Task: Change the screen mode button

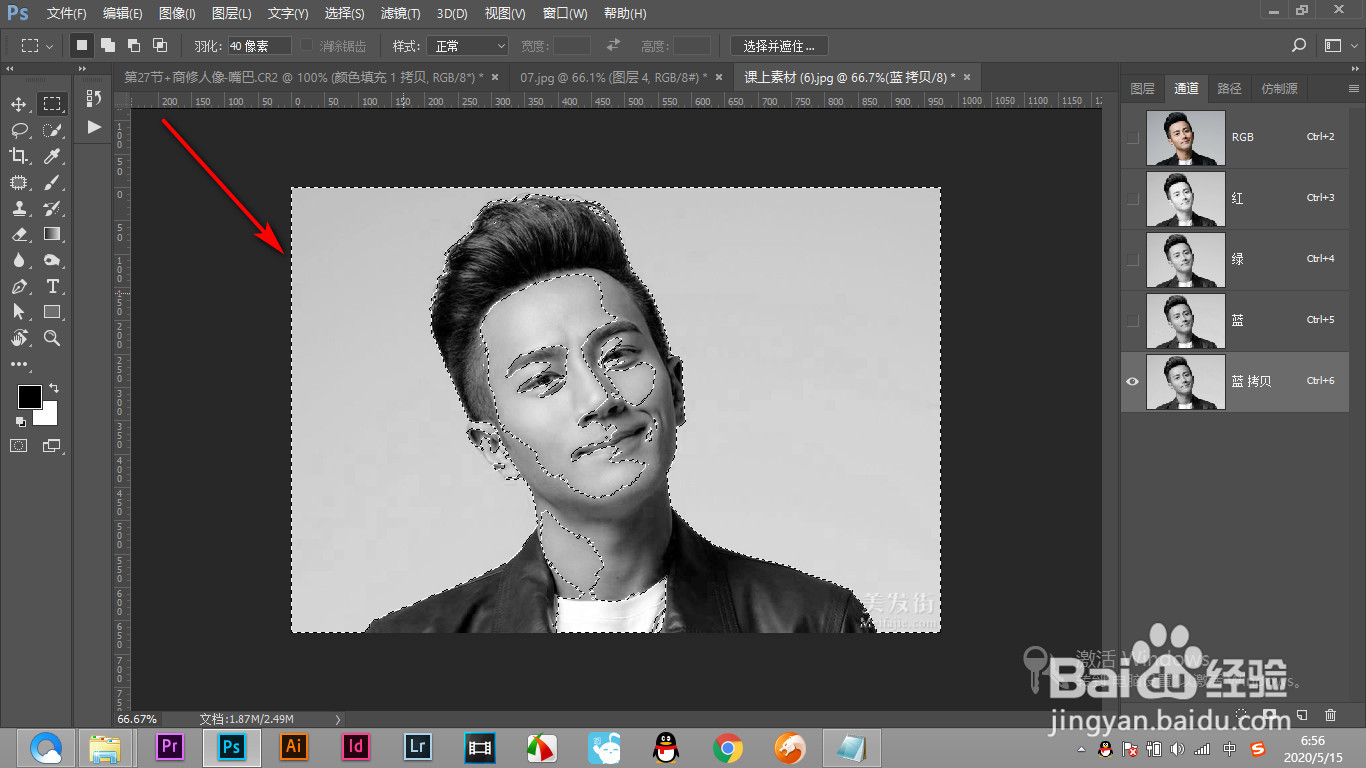Action: (x=52, y=445)
